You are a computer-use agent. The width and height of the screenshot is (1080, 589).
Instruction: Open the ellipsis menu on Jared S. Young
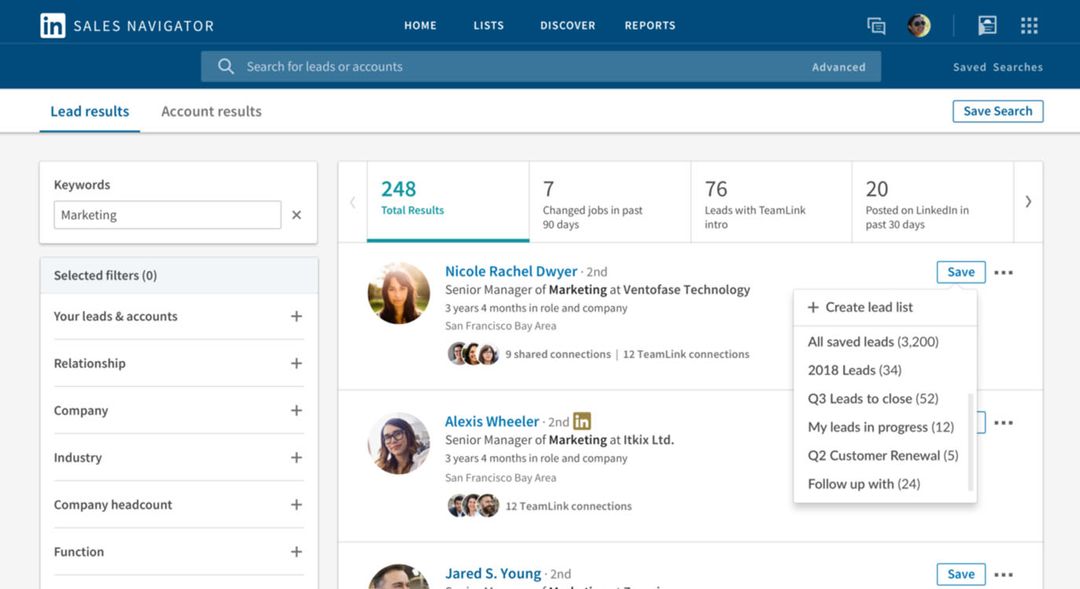point(1004,574)
